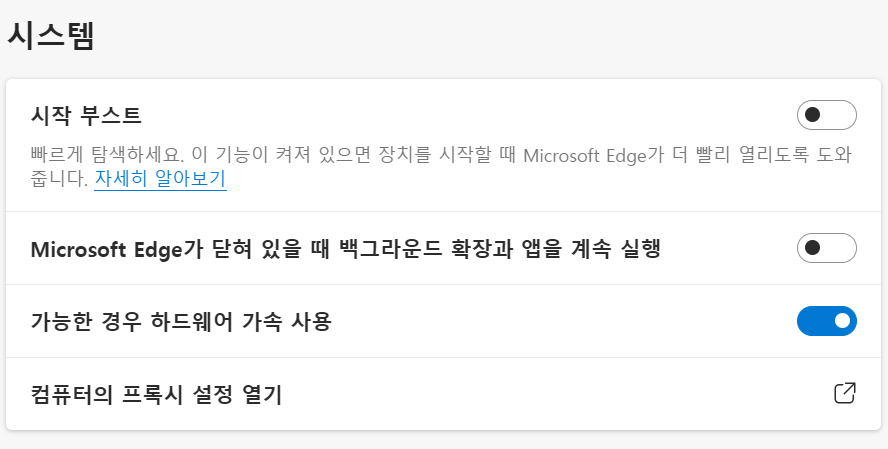Click the 시작 부스트 label
The width and height of the screenshot is (888, 449).
86,116
